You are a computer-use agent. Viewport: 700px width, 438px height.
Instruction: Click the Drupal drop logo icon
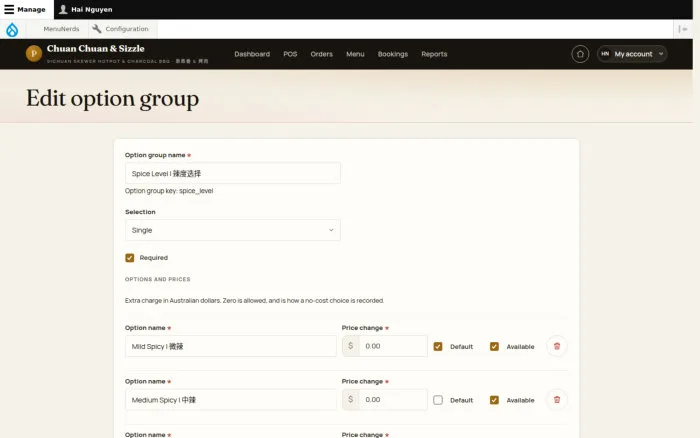tap(12, 29)
